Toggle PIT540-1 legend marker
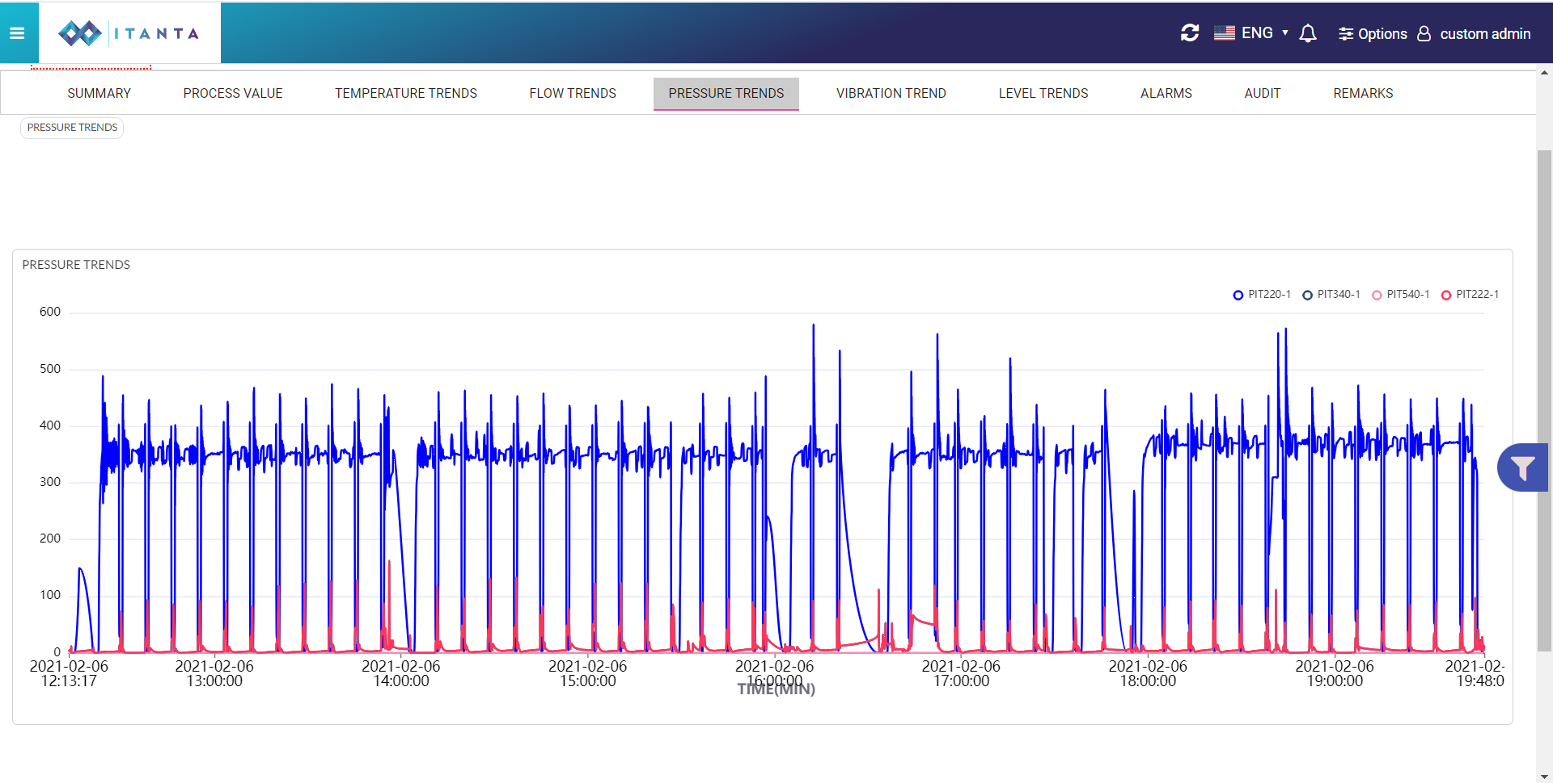The image size is (1553, 783). (1377, 295)
